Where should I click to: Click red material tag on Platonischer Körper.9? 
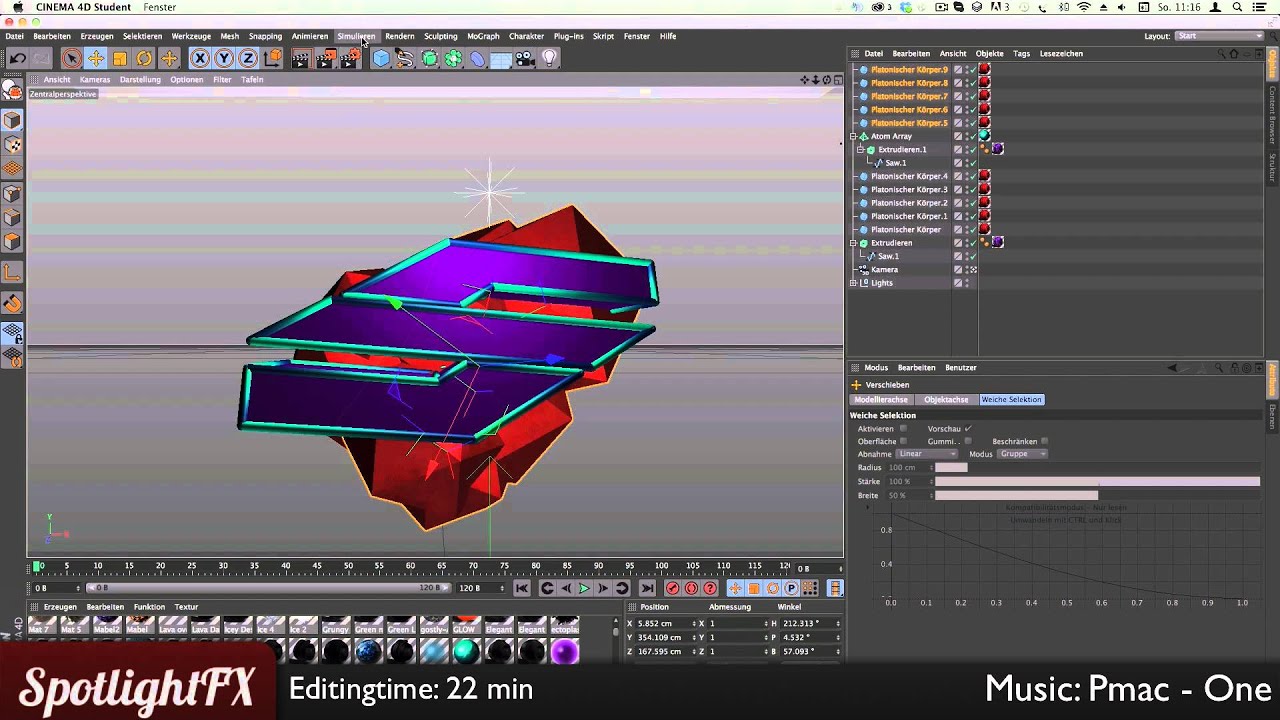pos(984,70)
